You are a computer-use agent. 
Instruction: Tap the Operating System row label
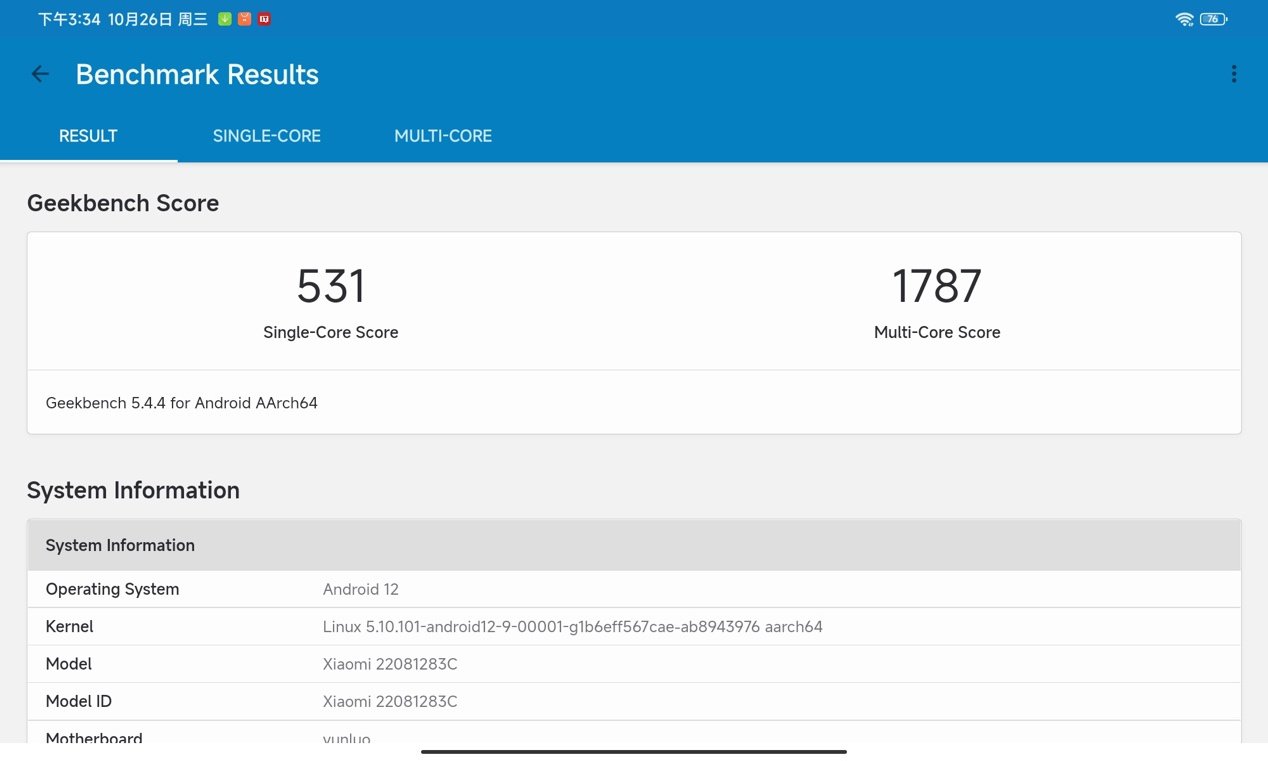tap(112, 589)
